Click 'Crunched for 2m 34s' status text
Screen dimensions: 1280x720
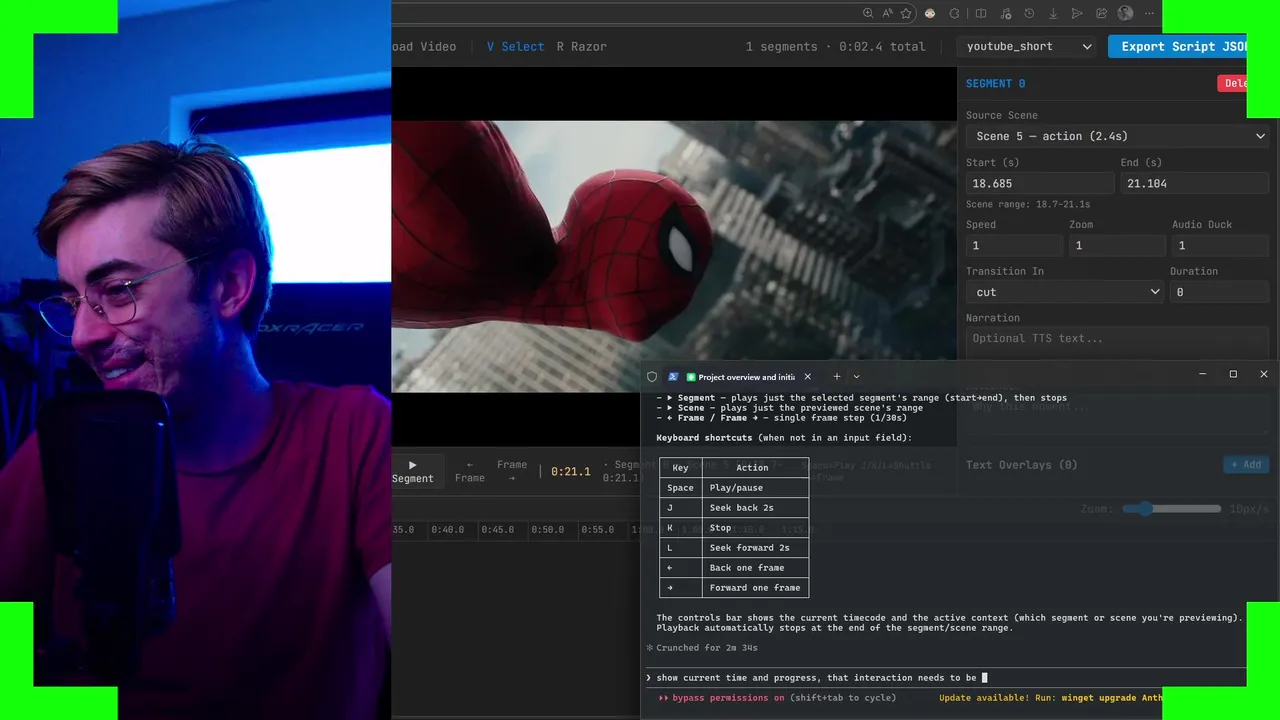tap(707, 648)
